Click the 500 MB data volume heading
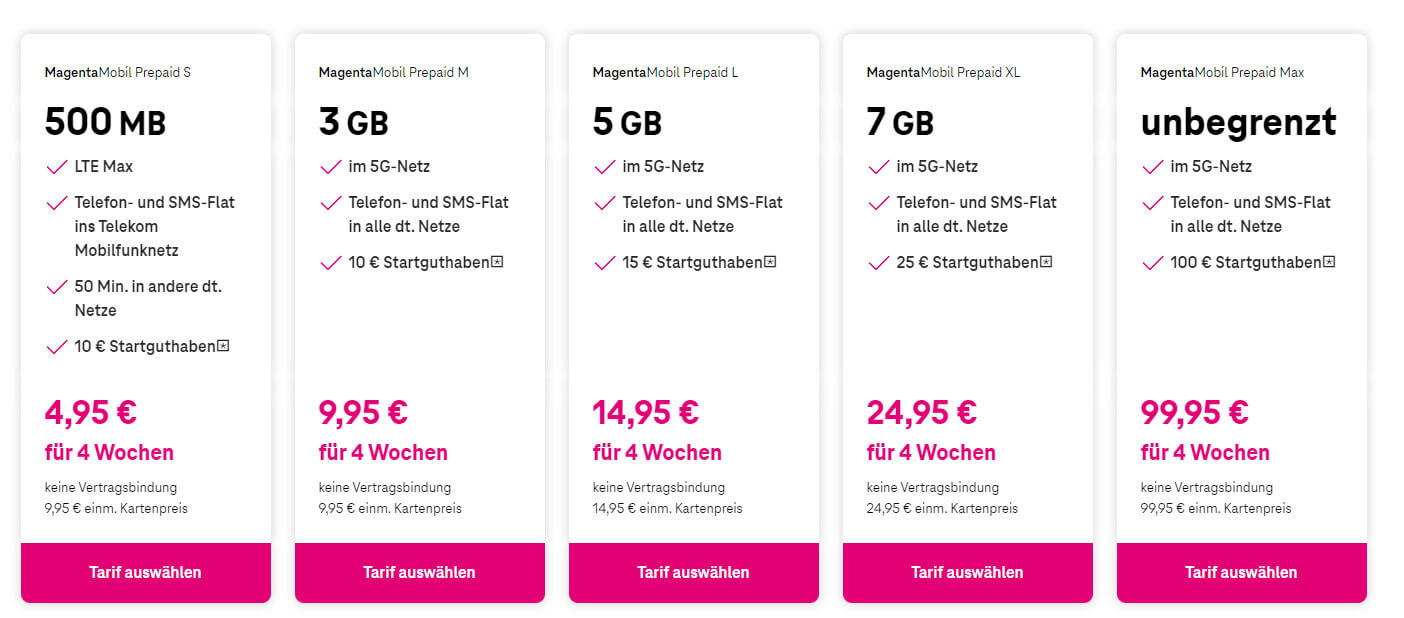The image size is (1404, 618). 105,122
